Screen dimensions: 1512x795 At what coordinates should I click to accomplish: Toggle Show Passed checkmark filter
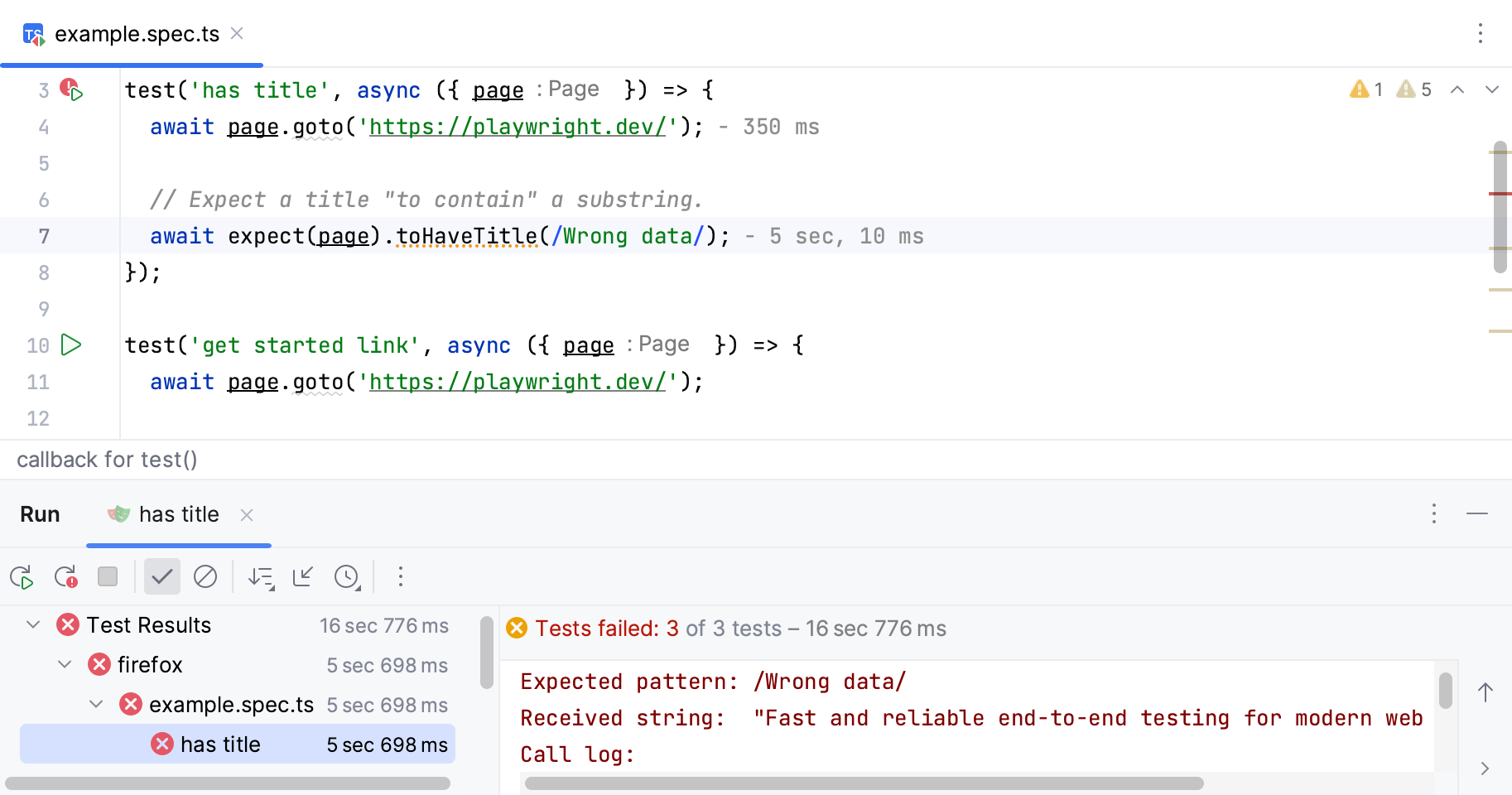162,576
